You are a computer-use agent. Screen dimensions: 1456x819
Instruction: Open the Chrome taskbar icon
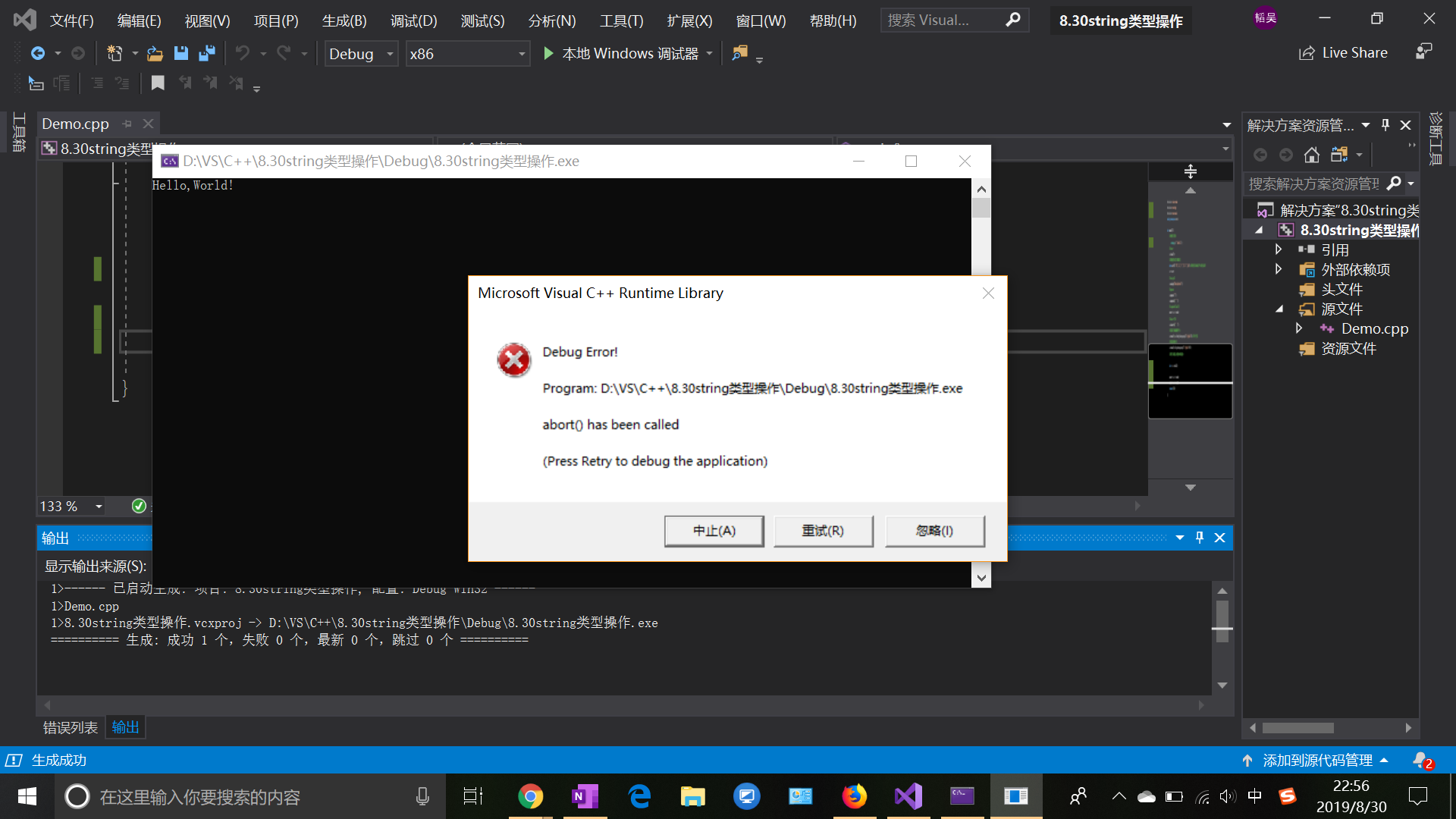click(531, 796)
